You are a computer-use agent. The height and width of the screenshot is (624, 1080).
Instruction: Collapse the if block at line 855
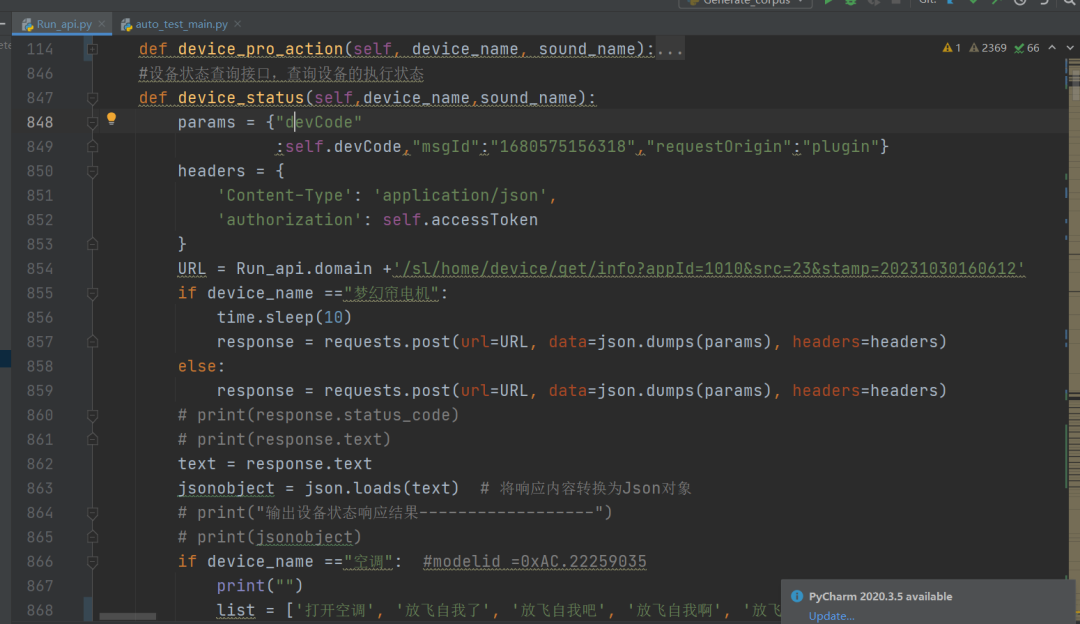tap(92, 293)
